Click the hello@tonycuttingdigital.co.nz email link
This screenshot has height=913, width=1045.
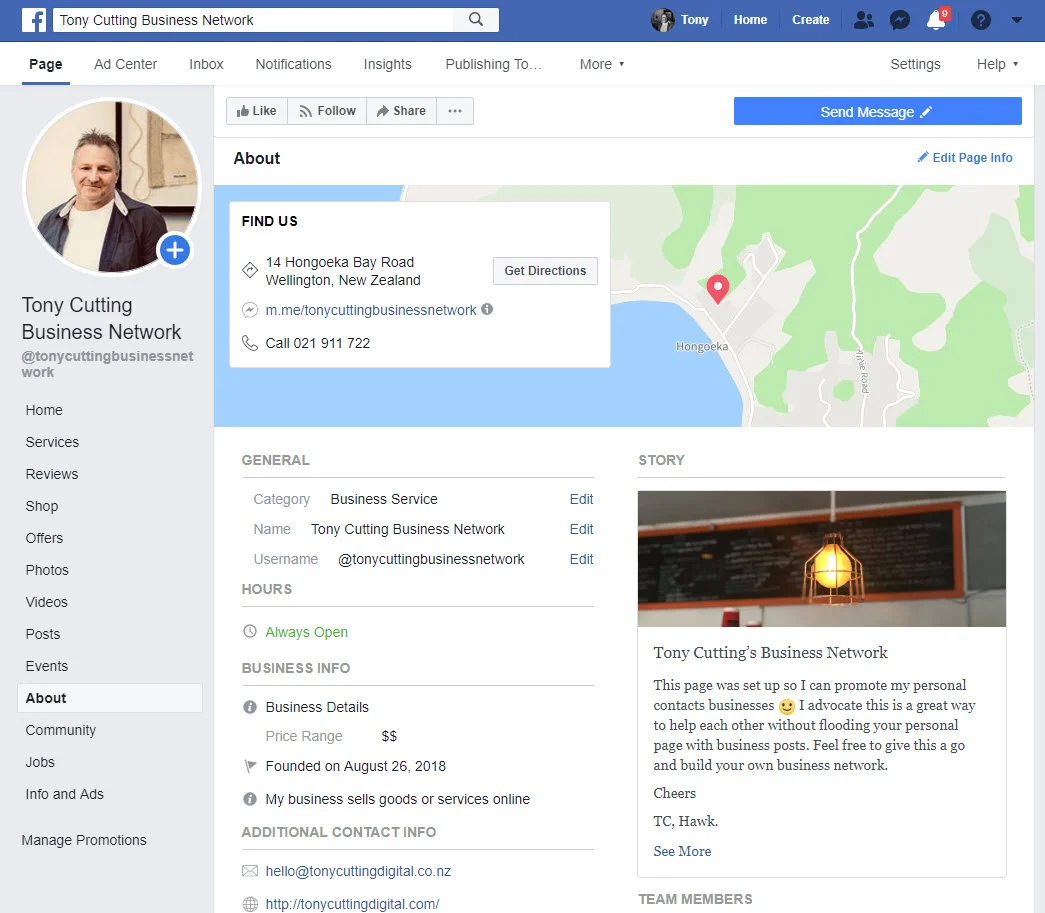click(358, 871)
